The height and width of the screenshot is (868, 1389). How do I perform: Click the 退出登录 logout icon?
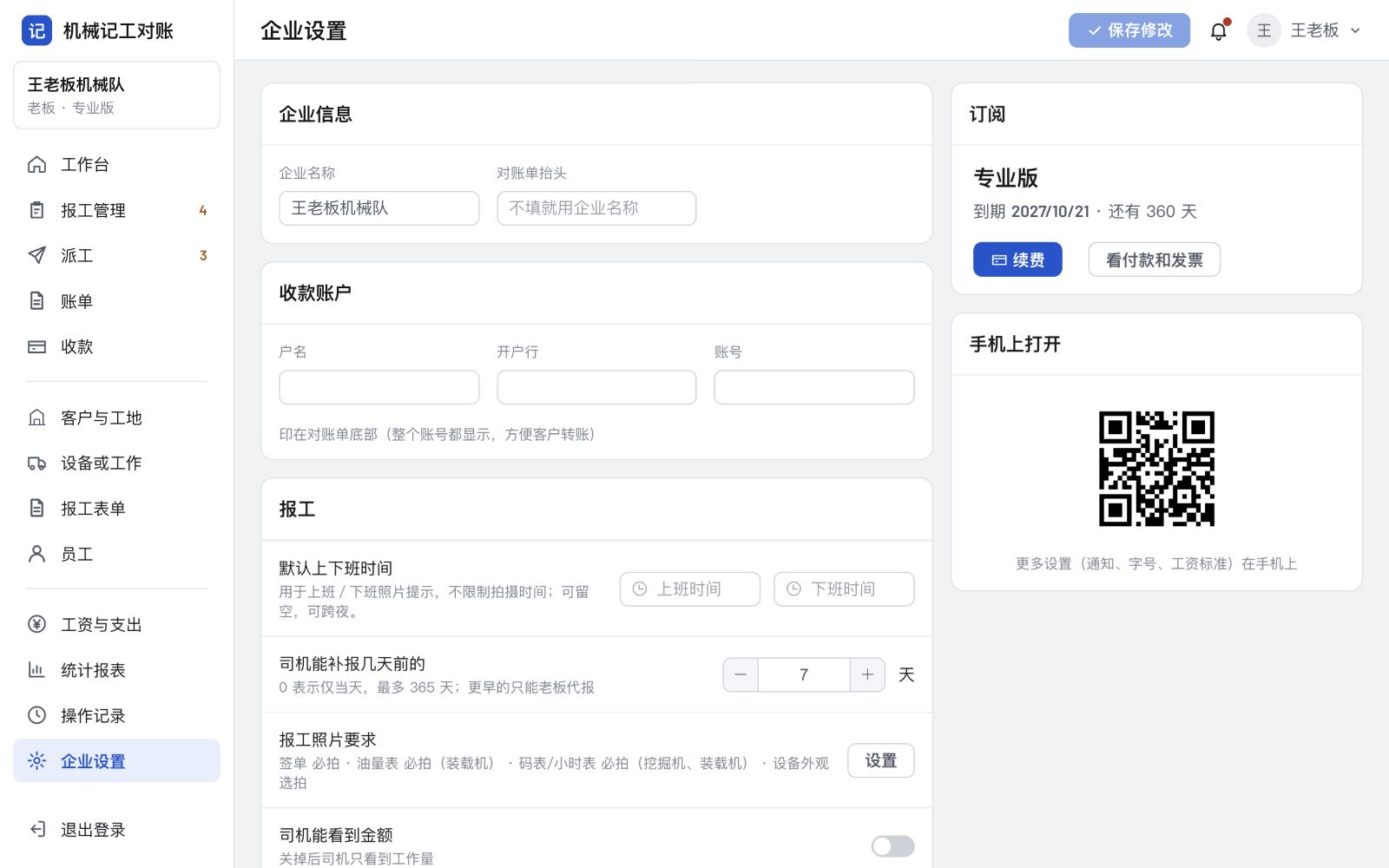(36, 829)
